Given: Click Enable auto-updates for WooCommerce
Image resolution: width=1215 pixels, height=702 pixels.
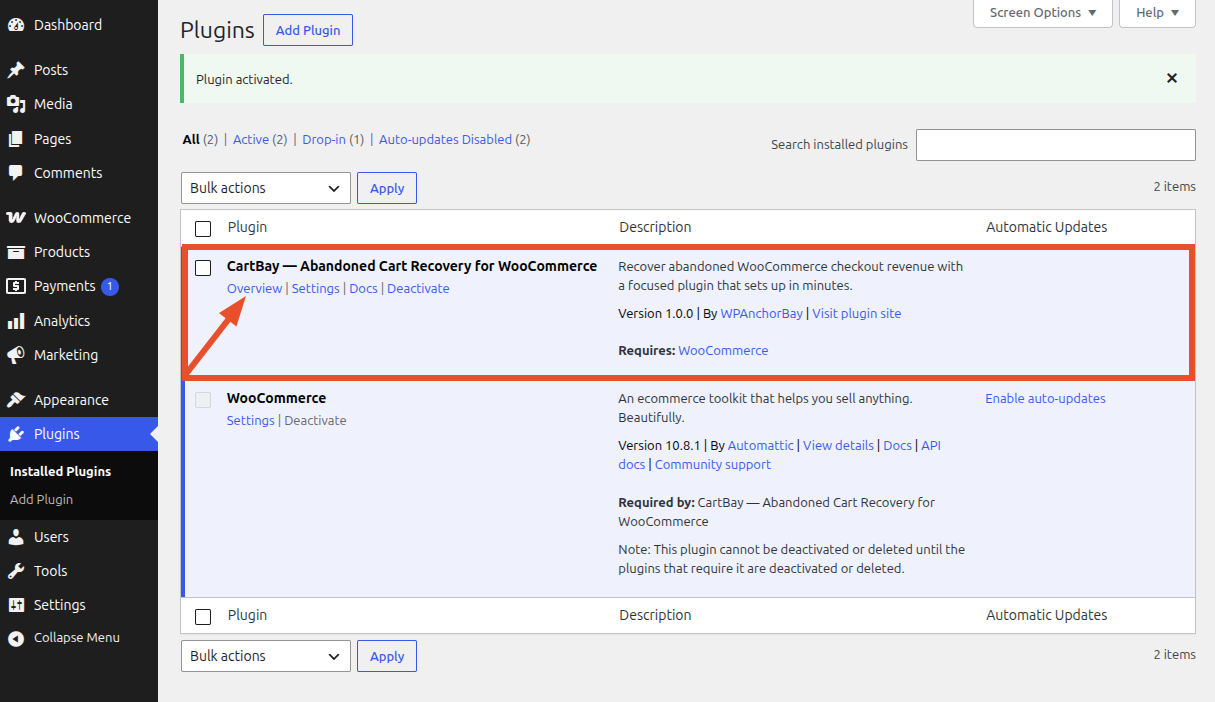Looking at the screenshot, I should coord(1045,398).
